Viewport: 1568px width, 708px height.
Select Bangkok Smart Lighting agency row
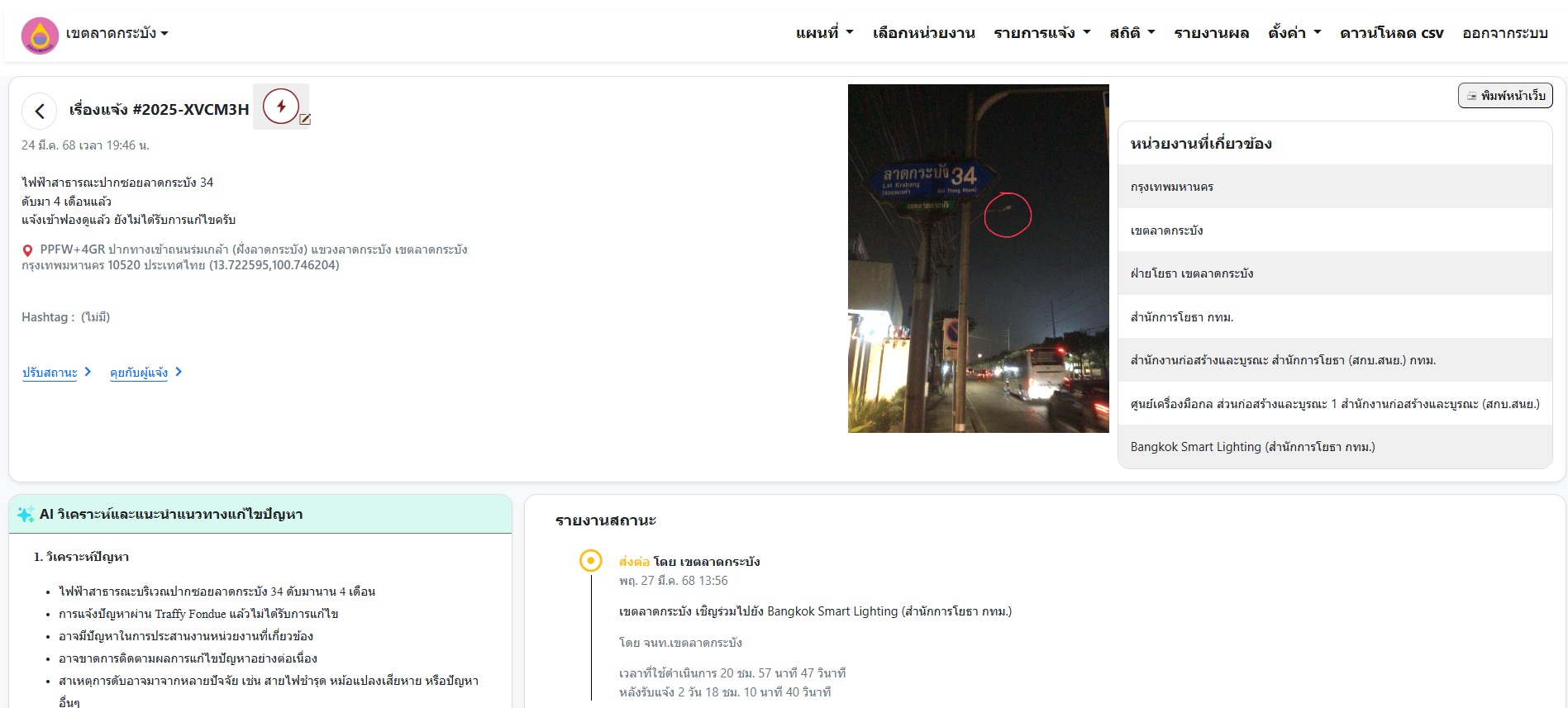1335,447
